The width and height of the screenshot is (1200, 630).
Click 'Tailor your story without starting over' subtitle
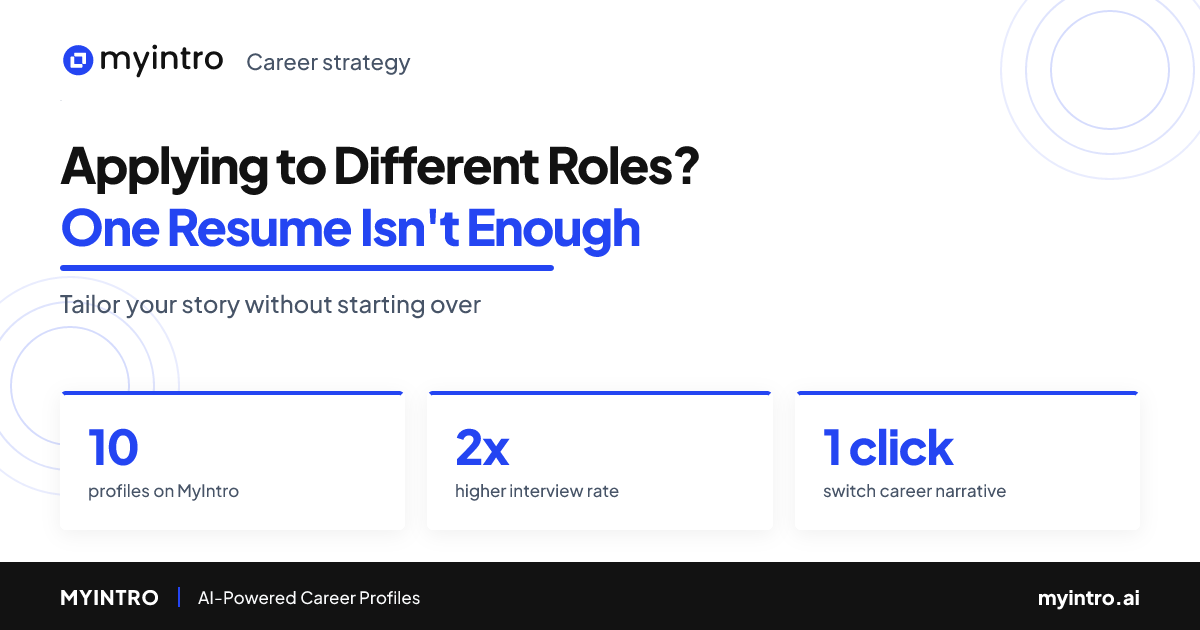[x=271, y=305]
